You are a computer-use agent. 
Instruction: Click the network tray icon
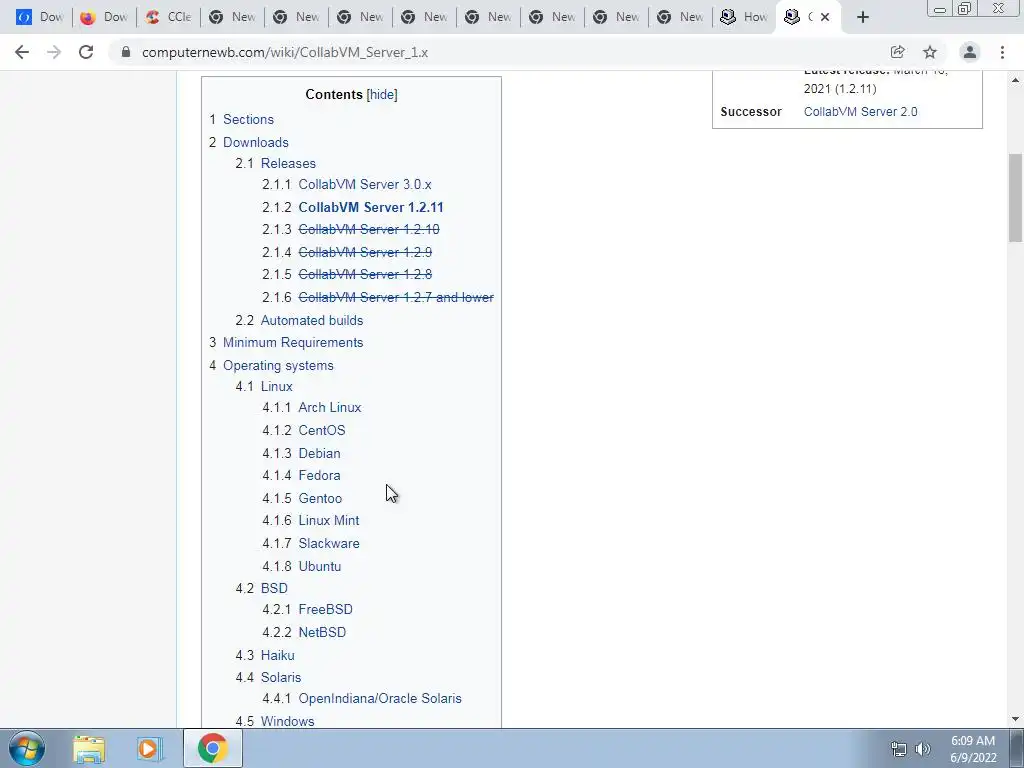coord(899,749)
